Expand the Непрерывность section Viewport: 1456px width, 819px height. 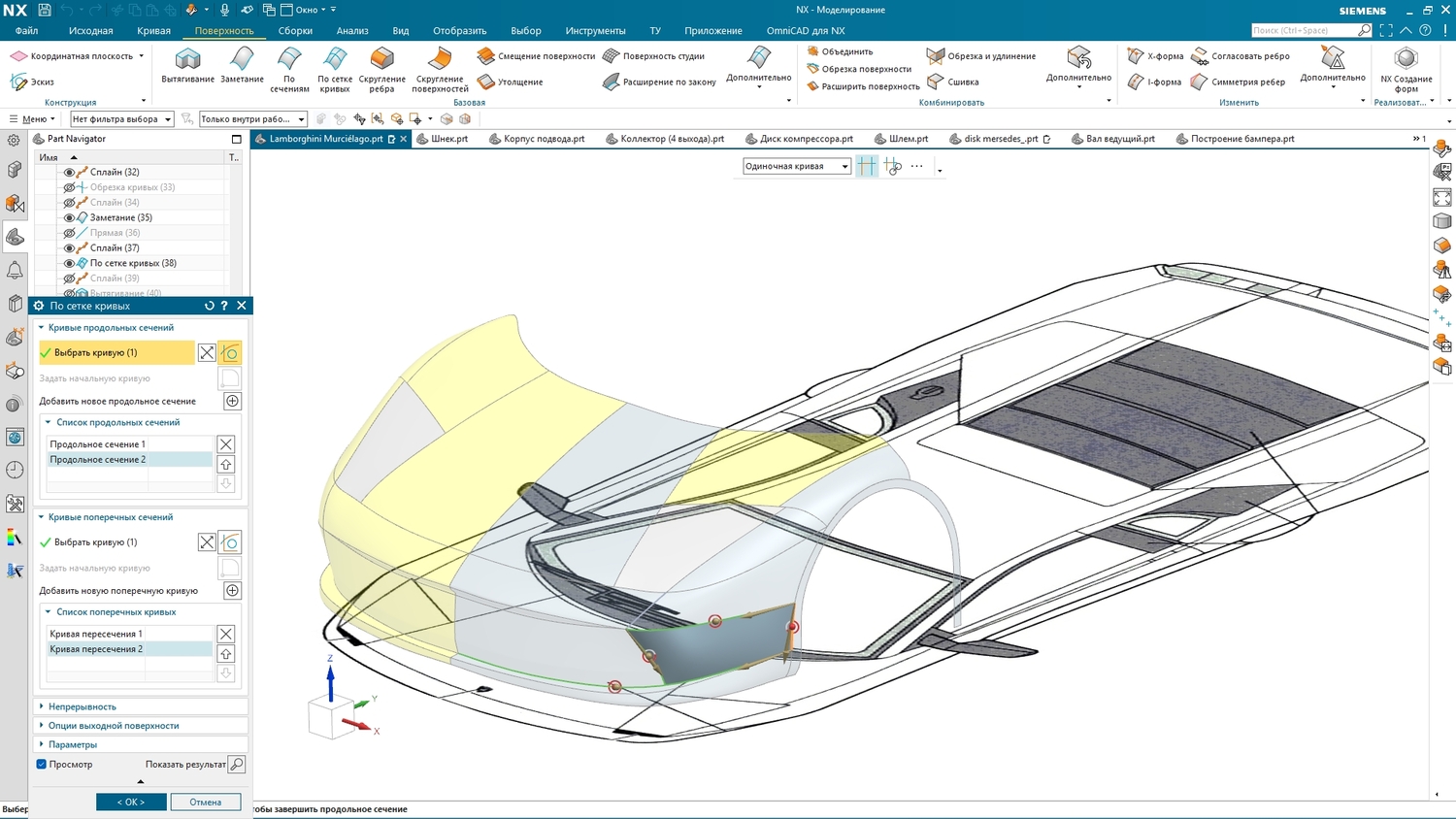point(83,706)
